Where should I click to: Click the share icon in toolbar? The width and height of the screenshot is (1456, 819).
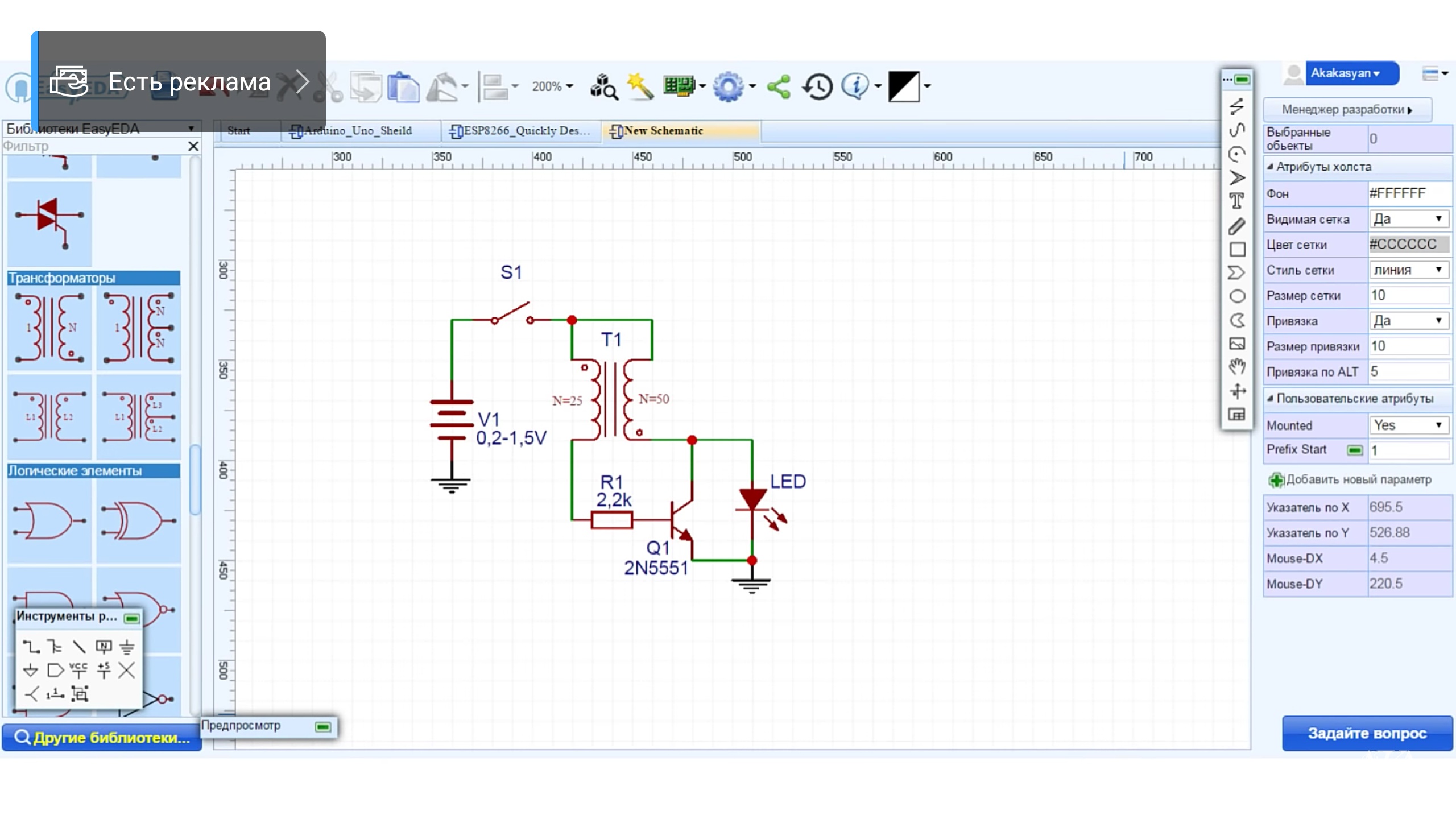point(779,86)
